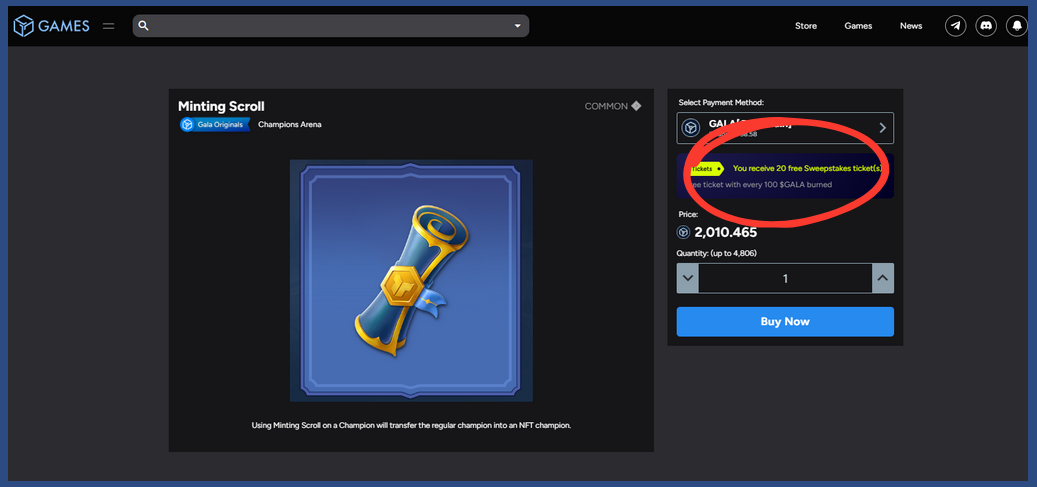
Task: Open the GALA payment method selector
Action: [x=785, y=128]
